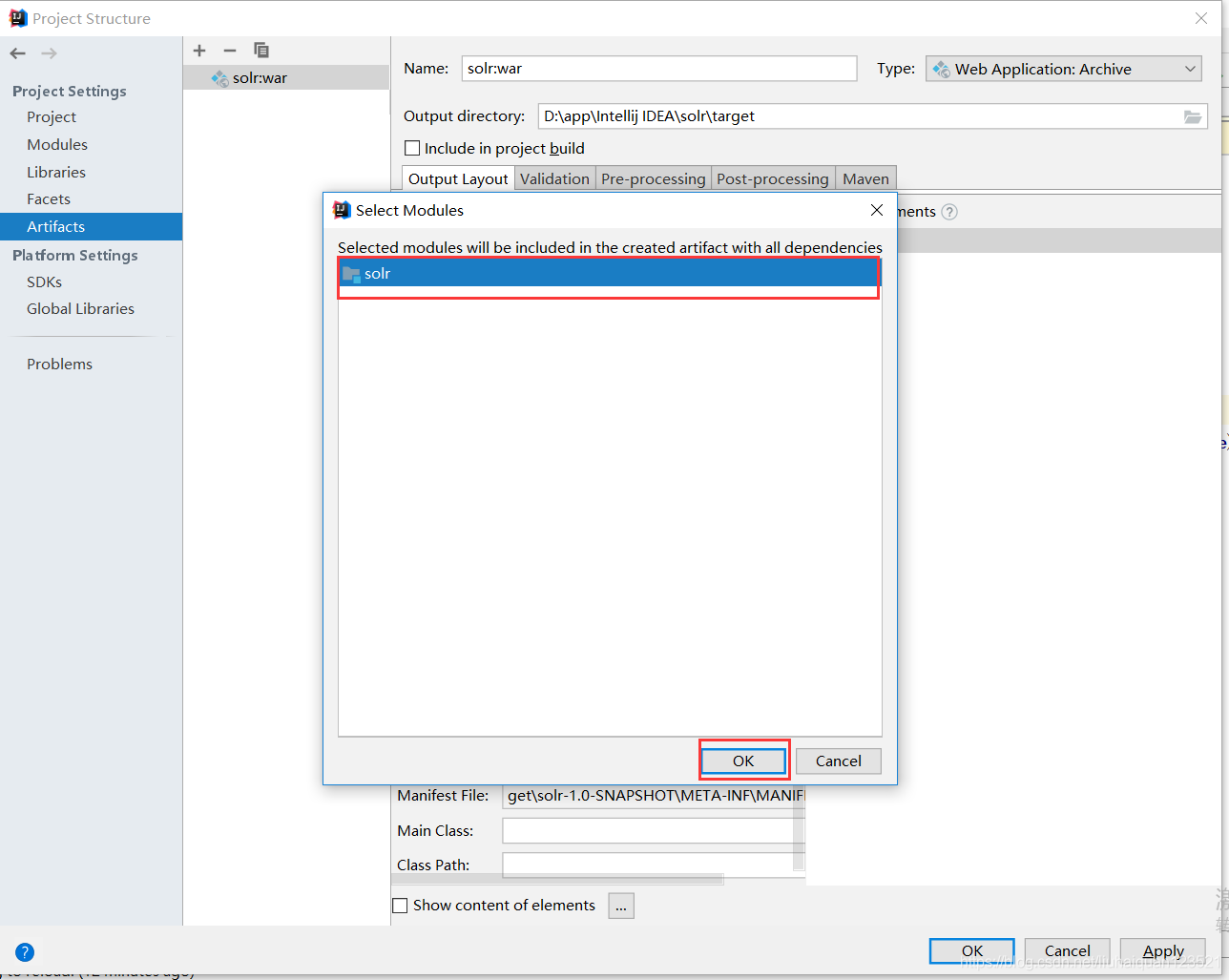Select the solr module in the dialog list
This screenshot has height=980, width=1229.
610,273
